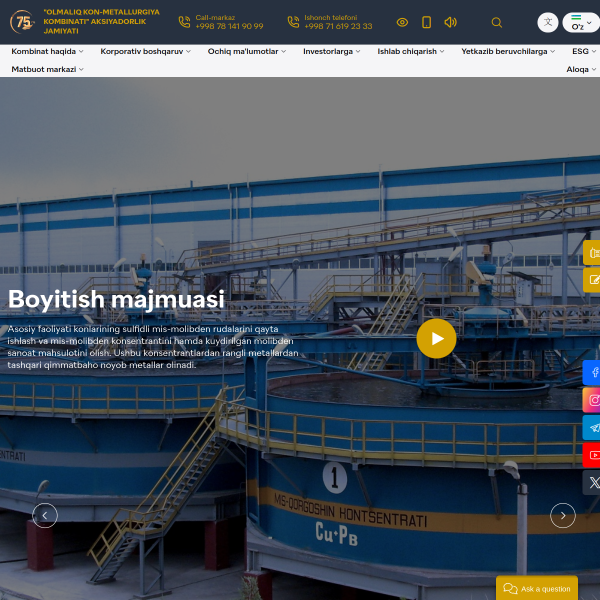
Task: Expand the Korporativ boshqaruv menu
Action: point(145,51)
